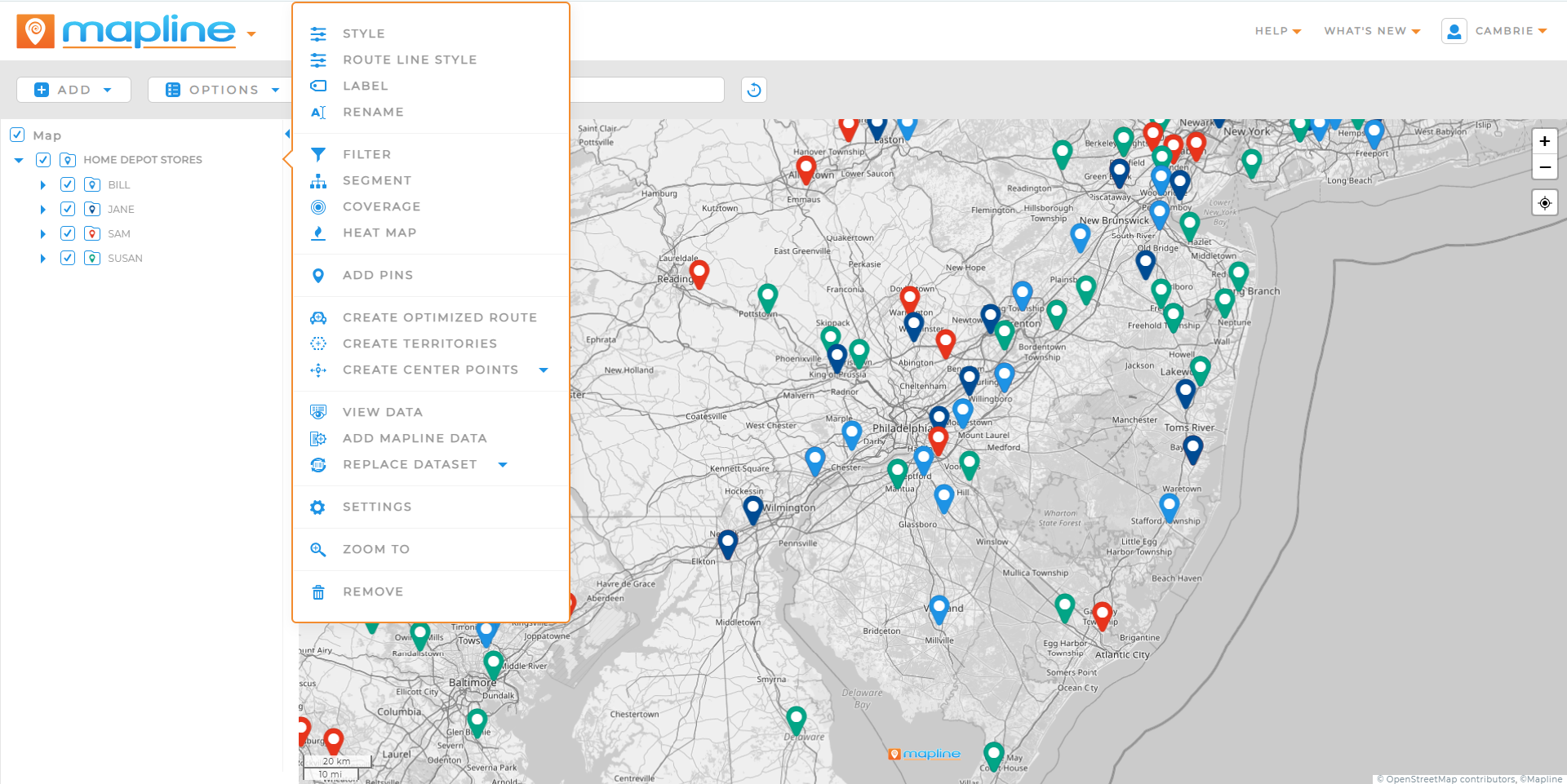Open the ADD dropdown
This screenshot has width=1567, height=784.
coord(73,90)
